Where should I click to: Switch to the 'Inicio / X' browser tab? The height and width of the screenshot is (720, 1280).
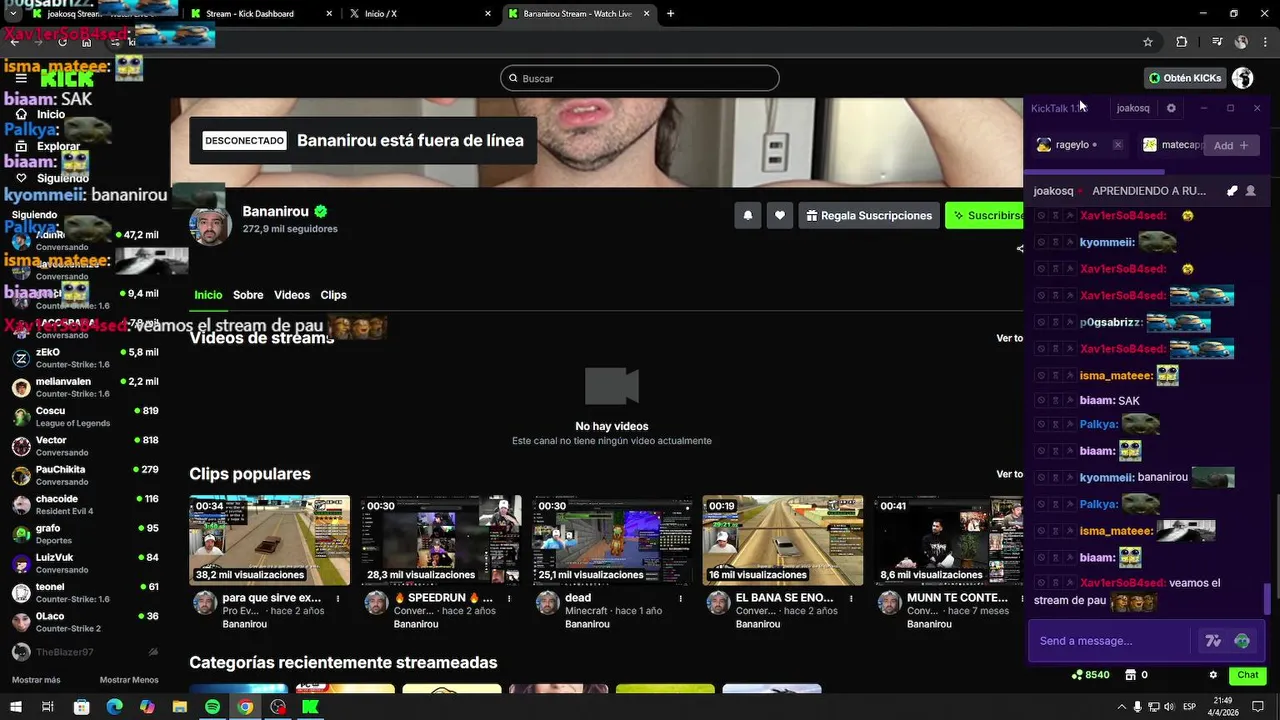[x=420, y=14]
